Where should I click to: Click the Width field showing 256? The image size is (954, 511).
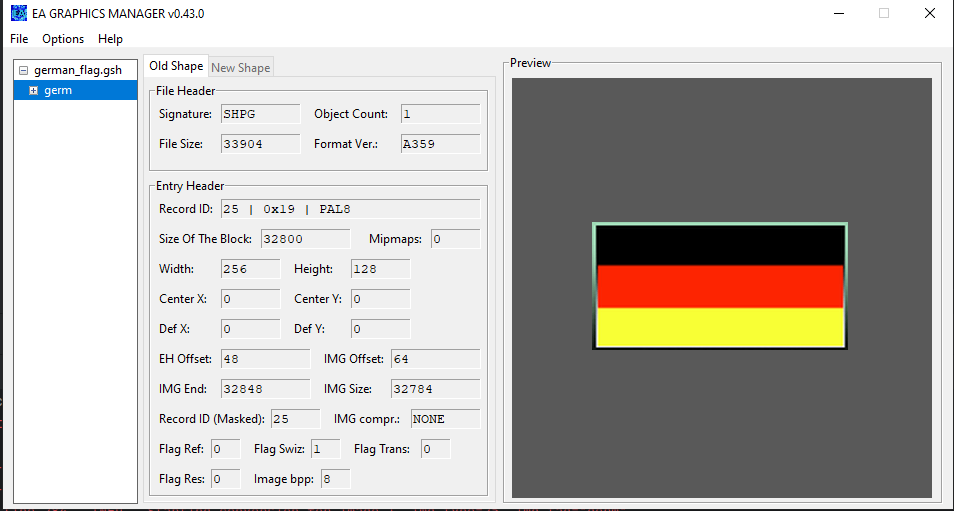click(251, 269)
